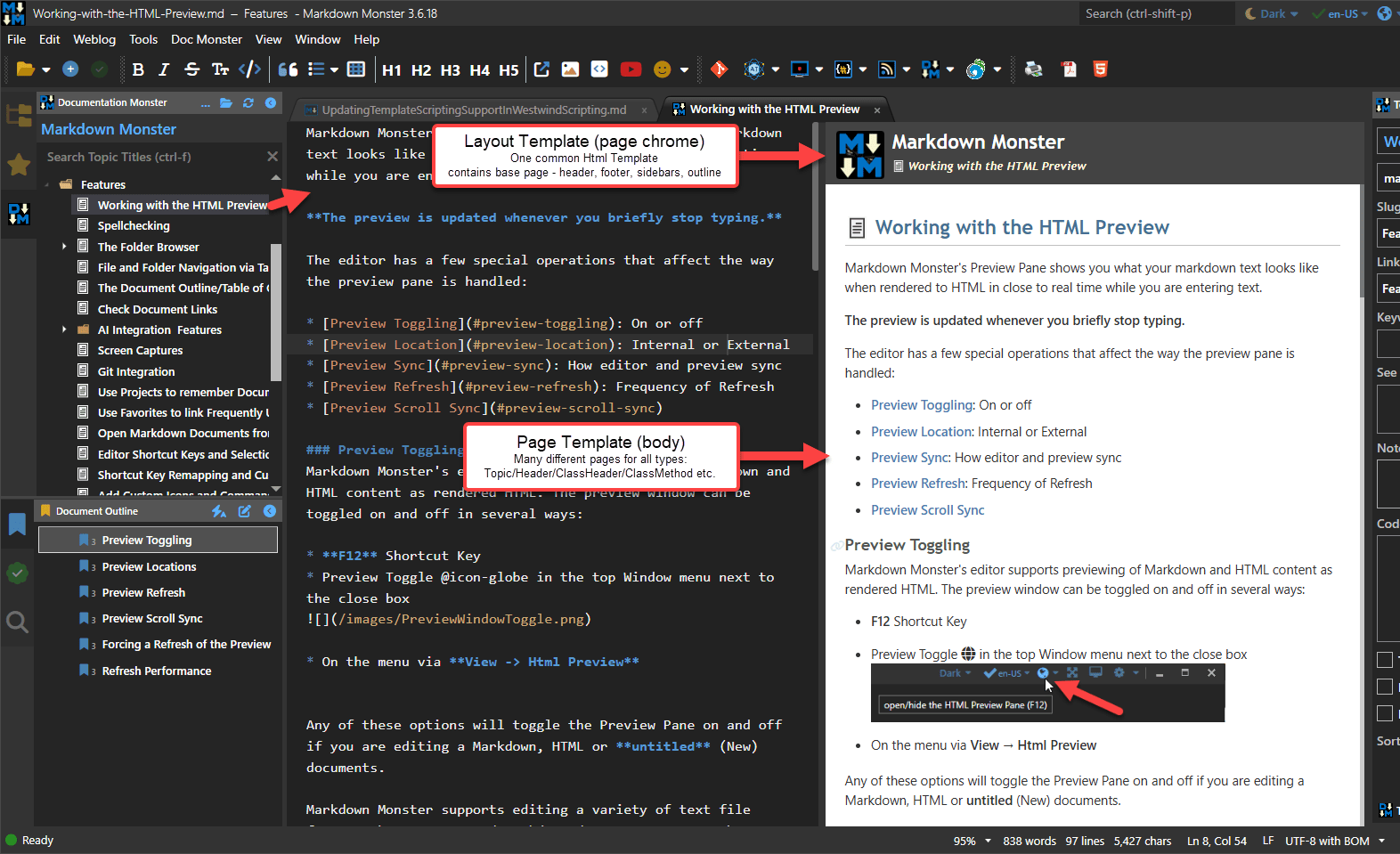The height and width of the screenshot is (854, 1400).
Task: Embed a YouTube video using red icon
Action: point(631,69)
